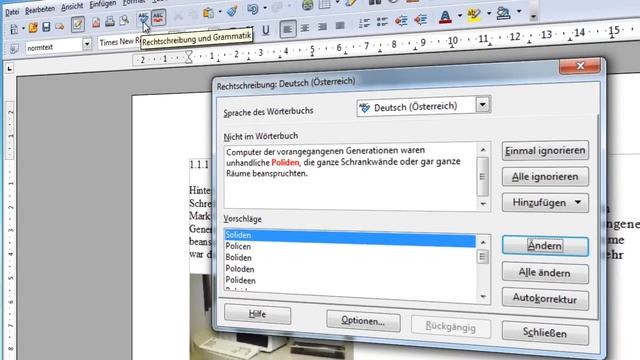
Task: Click Alle ändern button
Action: (545, 273)
